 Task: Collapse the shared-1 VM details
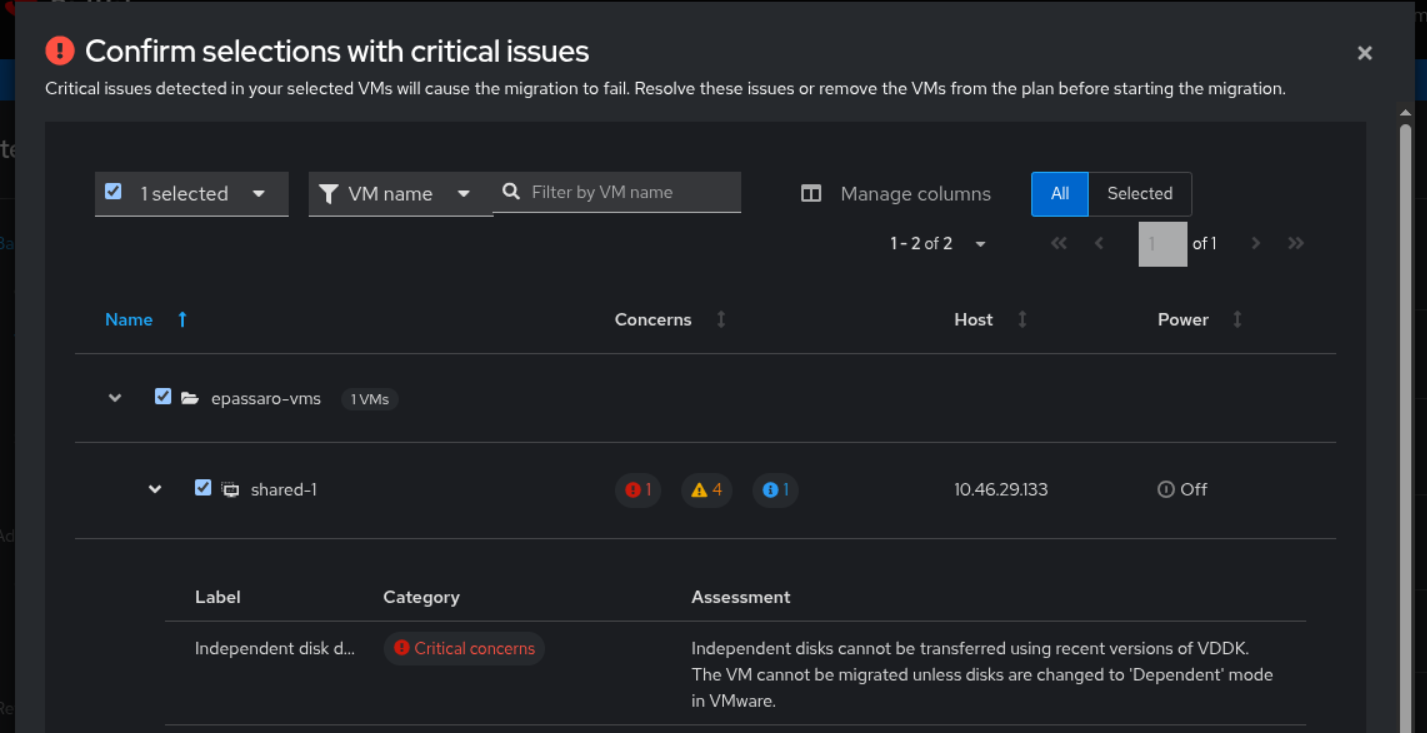(155, 489)
